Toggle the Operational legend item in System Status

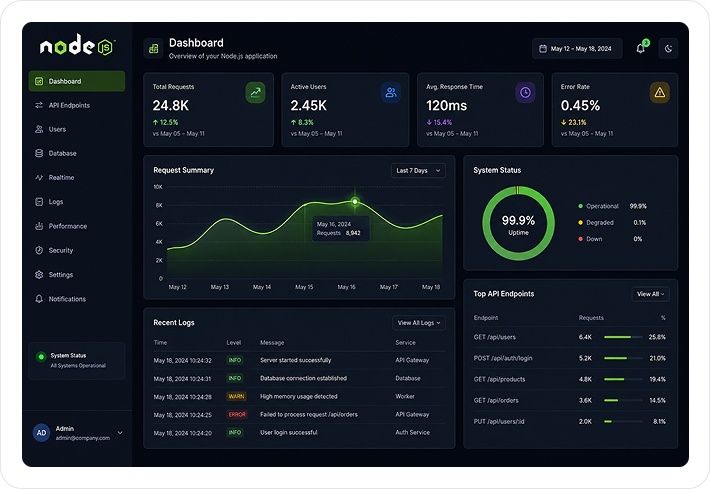[599, 206]
